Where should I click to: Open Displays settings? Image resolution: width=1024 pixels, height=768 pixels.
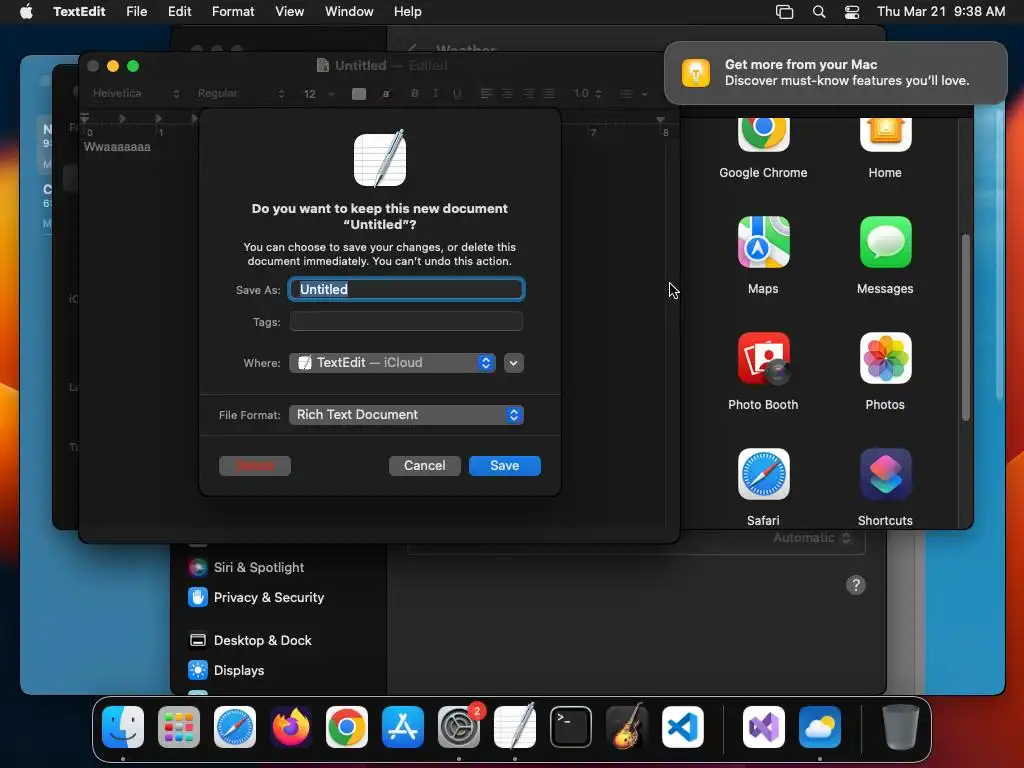227,671
